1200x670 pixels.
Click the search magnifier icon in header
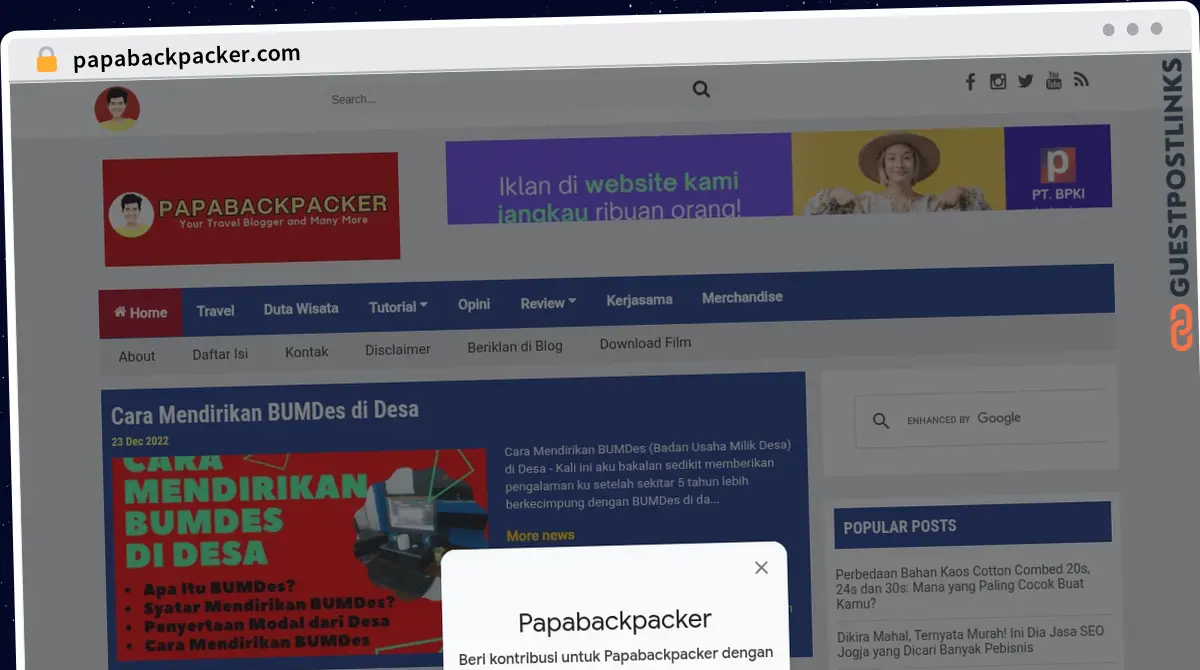[x=702, y=89]
